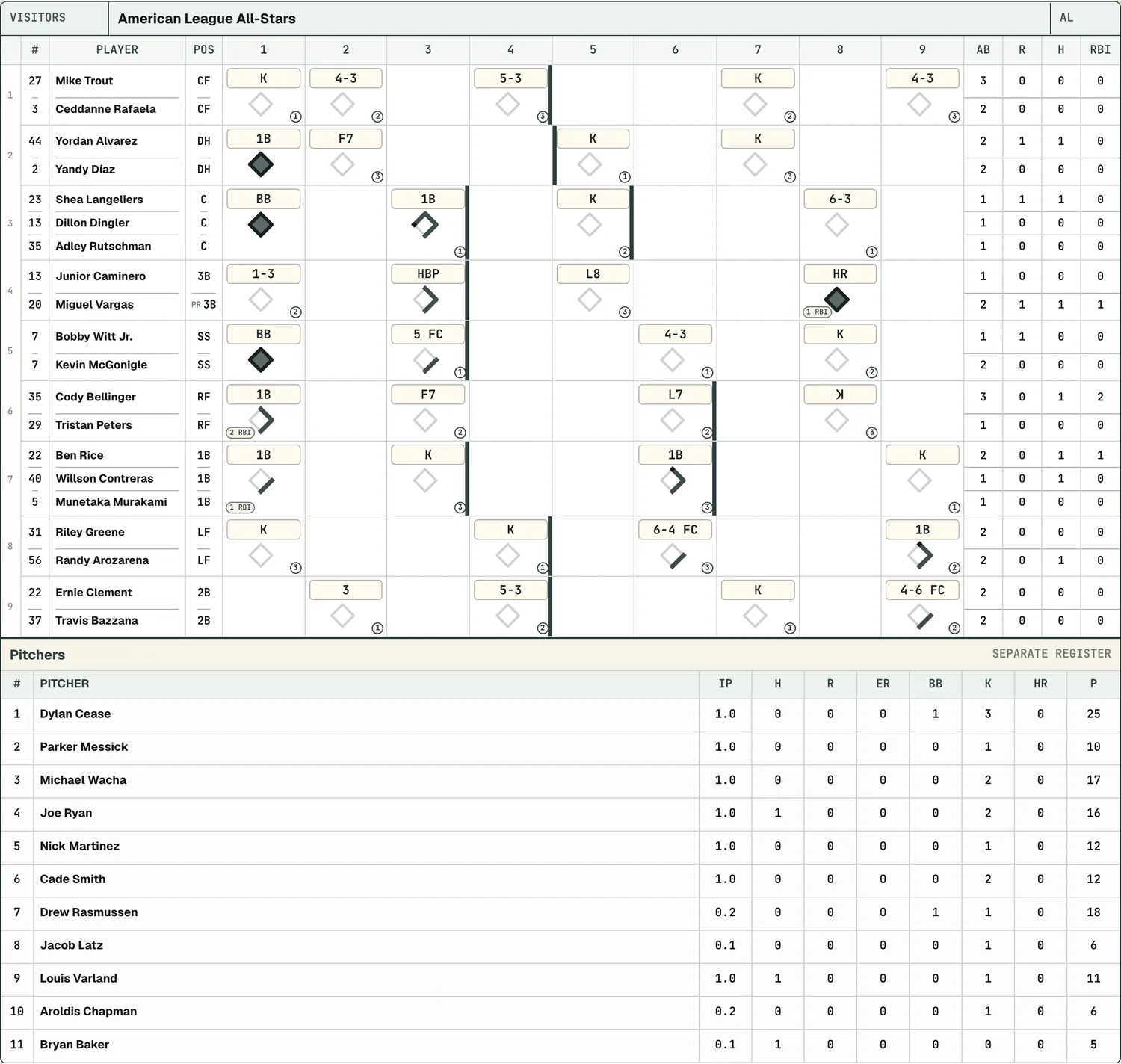Click the HR result box in inning 8

tap(840, 274)
